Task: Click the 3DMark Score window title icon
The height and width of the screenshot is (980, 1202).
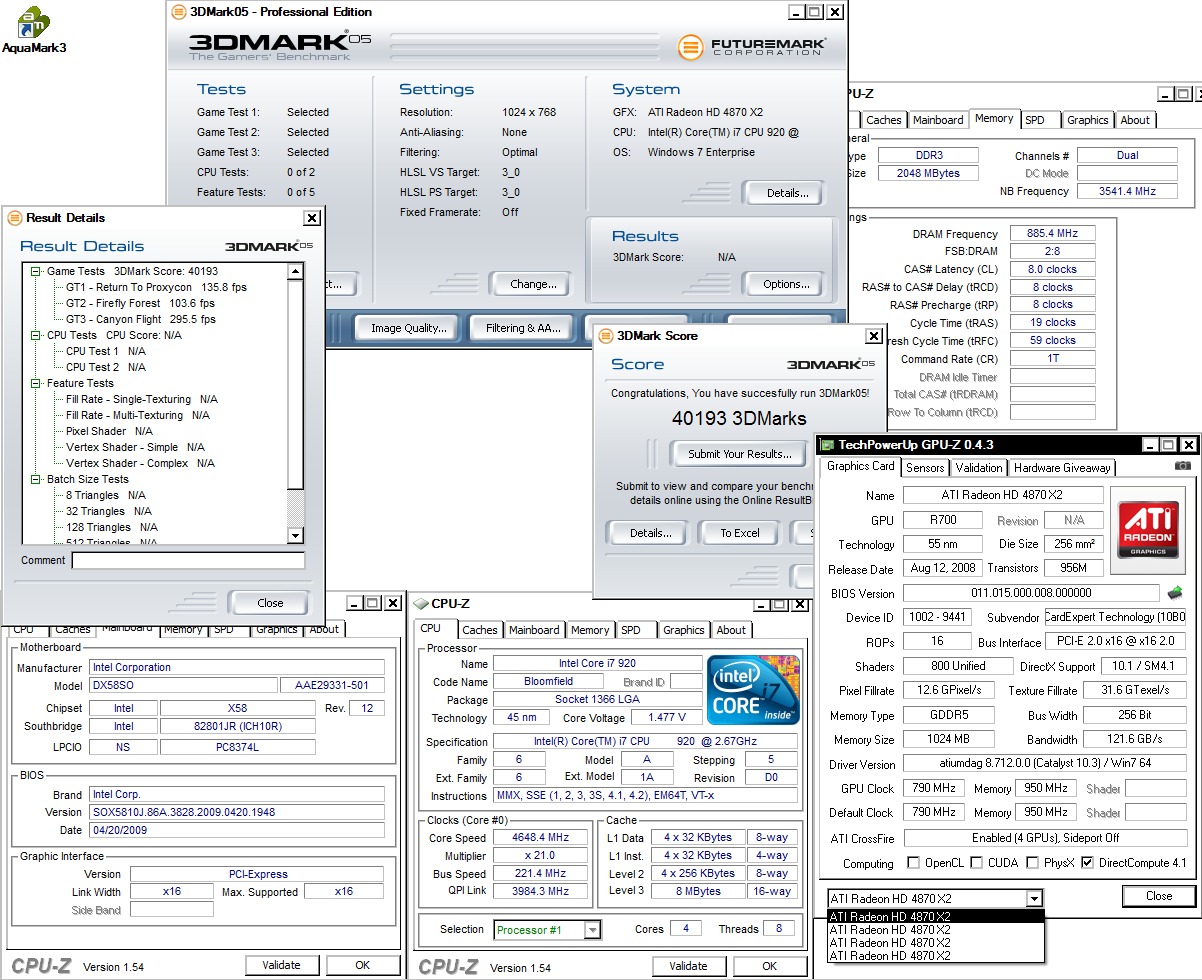Action: pyautogui.click(x=606, y=336)
